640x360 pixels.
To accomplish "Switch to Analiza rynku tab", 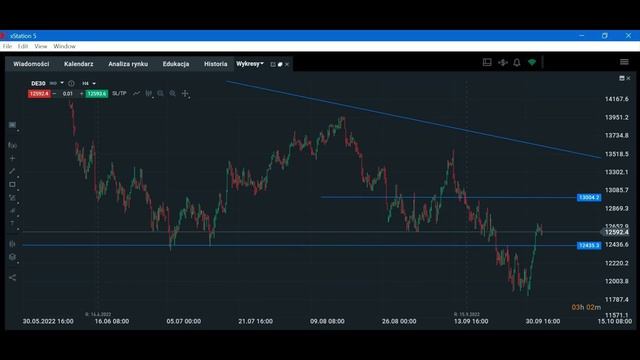I will (x=128, y=64).
